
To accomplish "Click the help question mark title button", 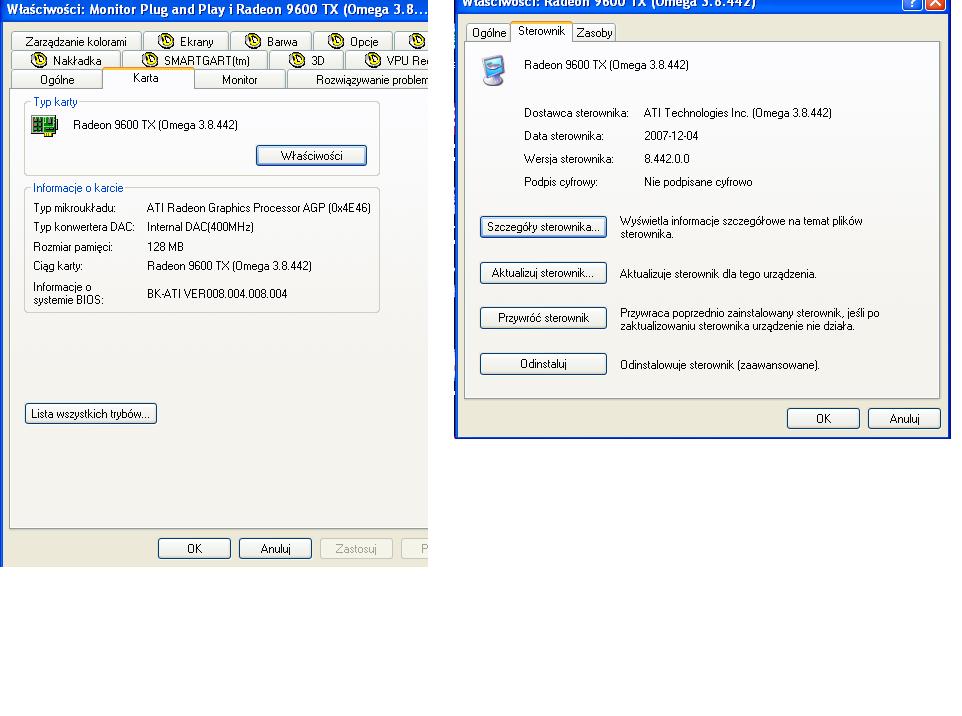I will (x=912, y=4).
